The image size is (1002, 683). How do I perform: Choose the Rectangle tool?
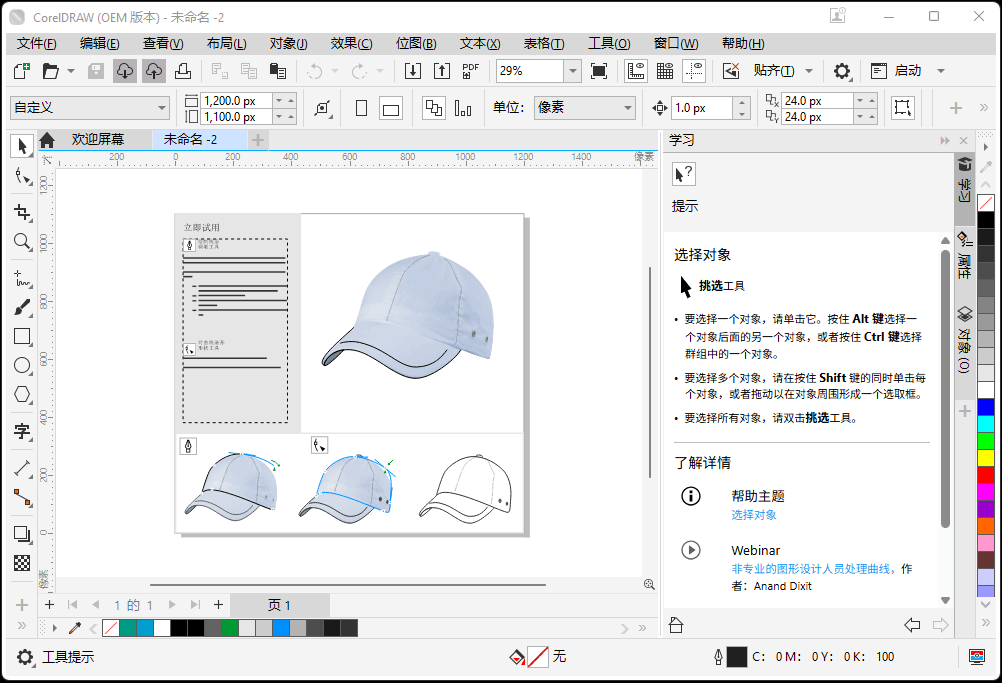pos(22,336)
